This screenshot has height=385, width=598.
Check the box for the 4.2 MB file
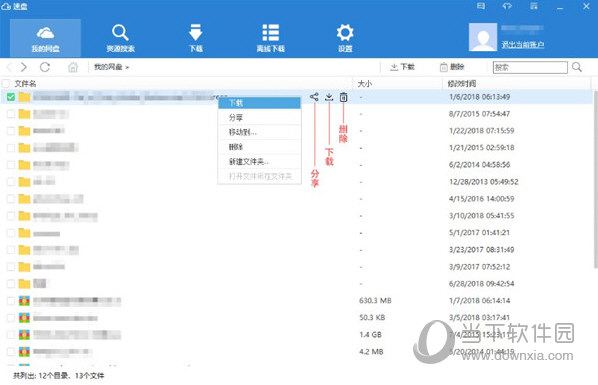pyautogui.click(x=11, y=352)
